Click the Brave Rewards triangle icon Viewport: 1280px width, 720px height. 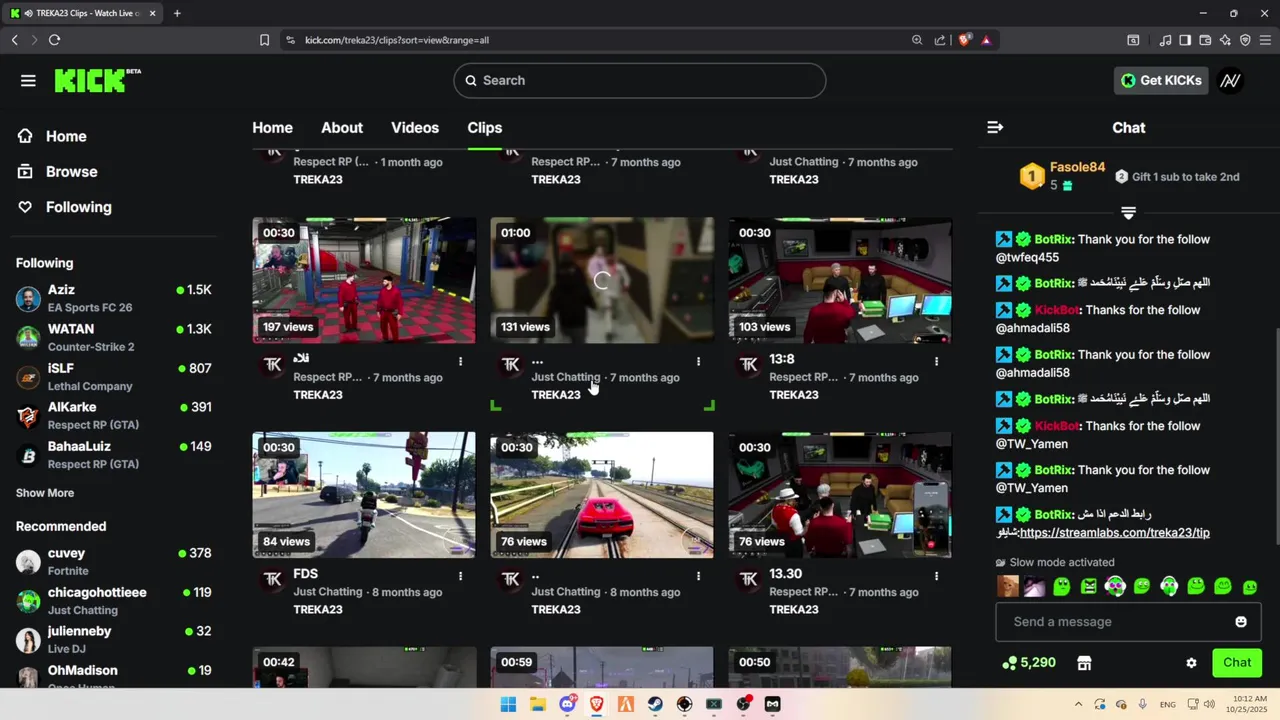[986, 40]
